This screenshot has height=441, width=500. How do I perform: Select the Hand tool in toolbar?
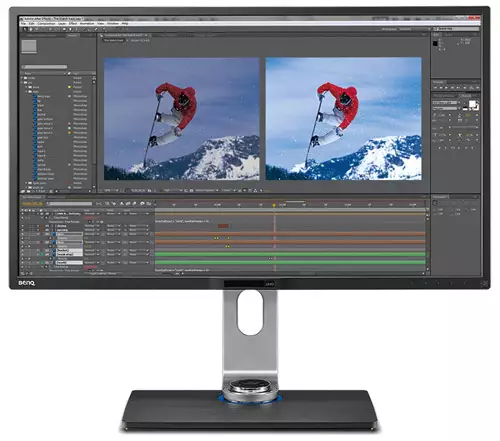[x=31, y=29]
